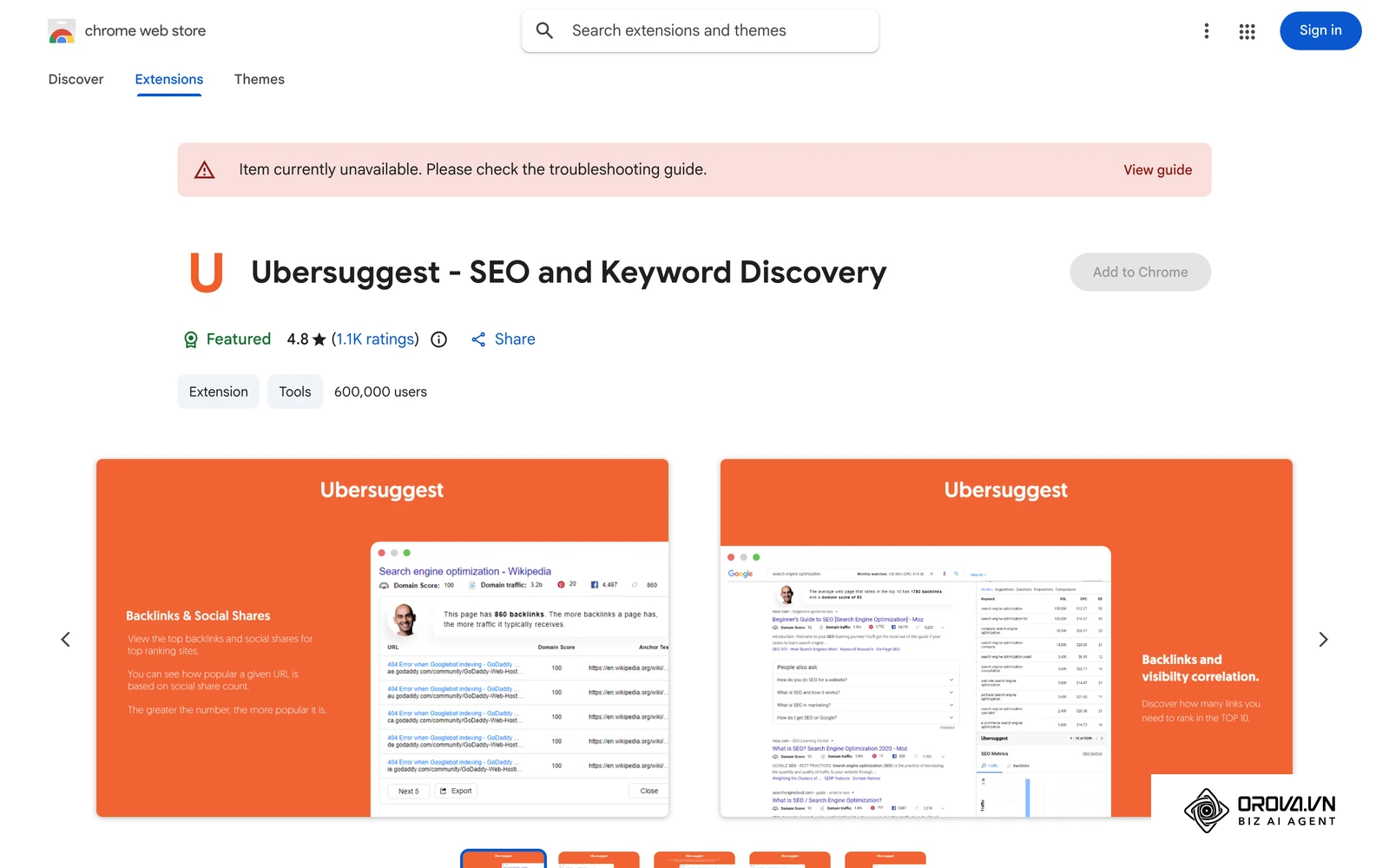Click the Add to Chrome button

tap(1141, 272)
